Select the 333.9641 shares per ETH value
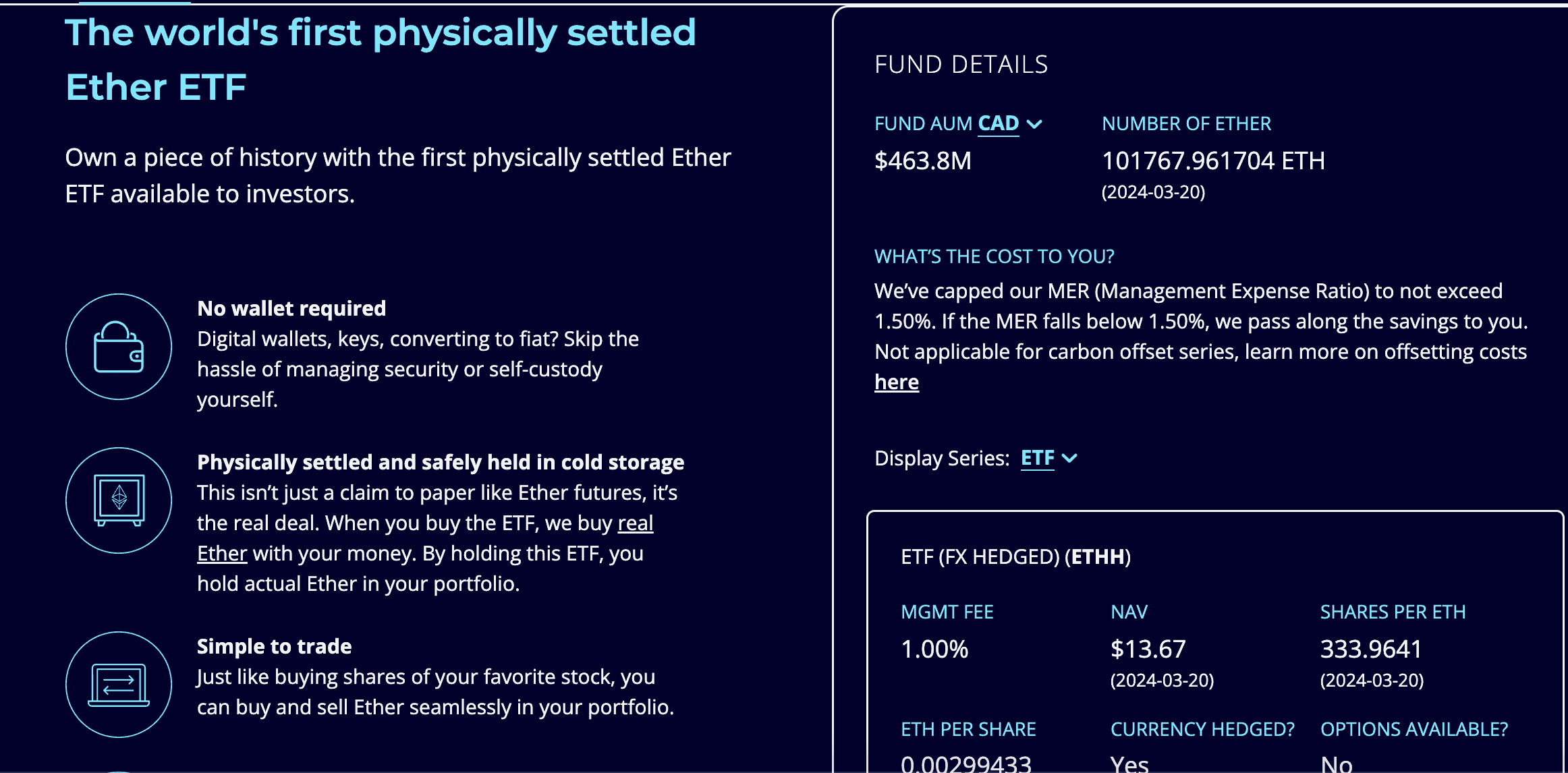The width and height of the screenshot is (1568, 773). tap(1370, 649)
